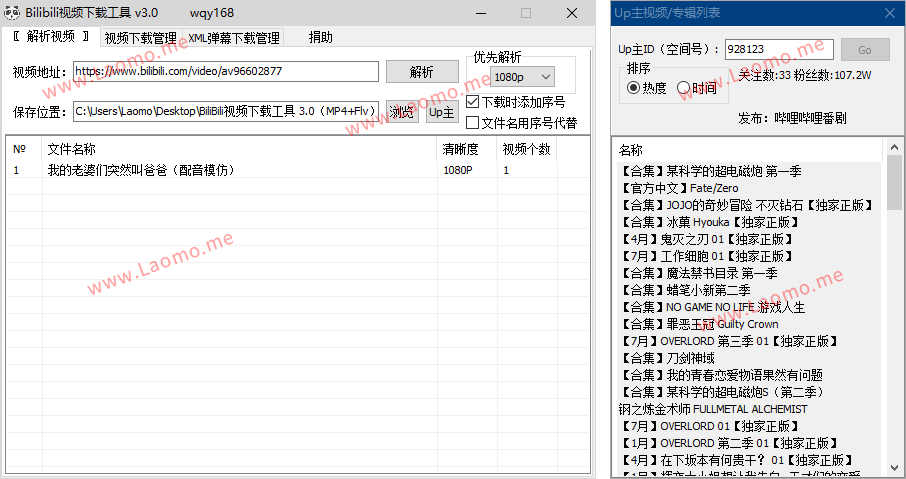This screenshot has width=906, height=479.
Task: Click the list scrollbar up arrow
Action: [x=894, y=147]
